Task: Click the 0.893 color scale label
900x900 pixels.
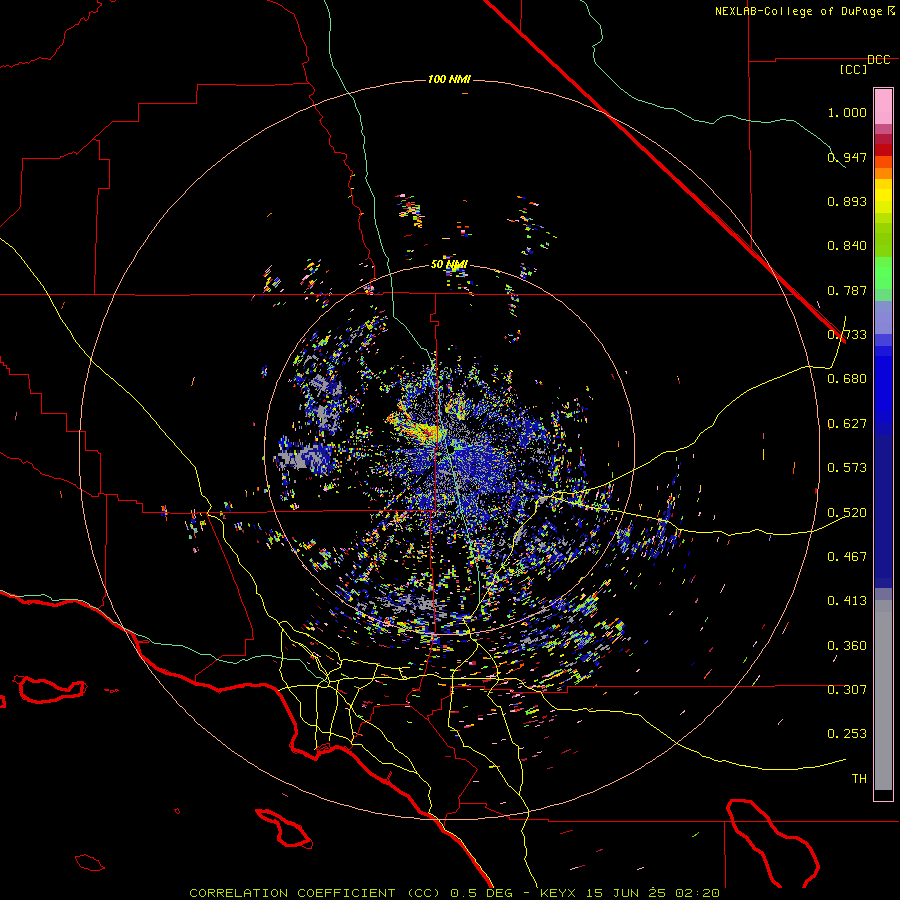Action: pyautogui.click(x=847, y=201)
